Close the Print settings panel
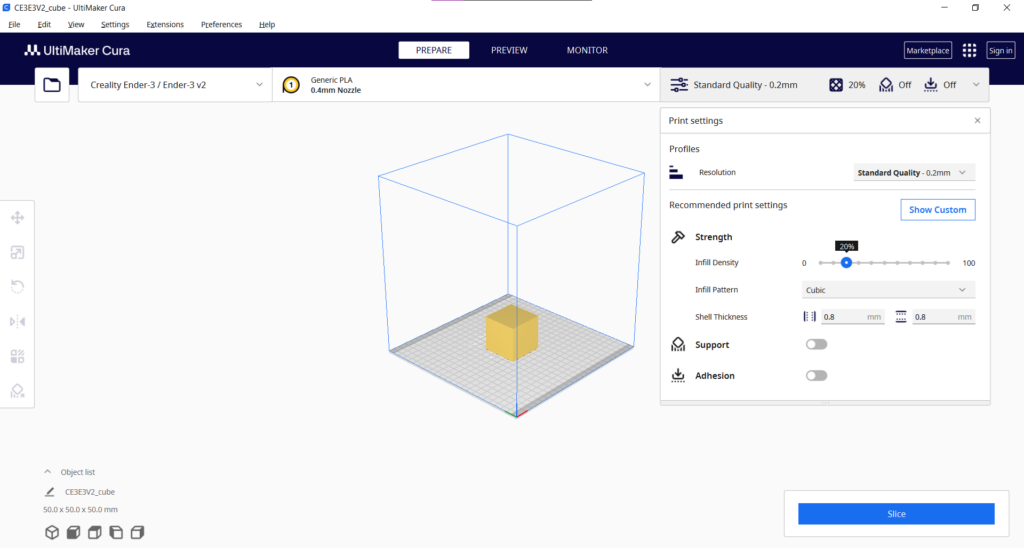 tap(977, 121)
